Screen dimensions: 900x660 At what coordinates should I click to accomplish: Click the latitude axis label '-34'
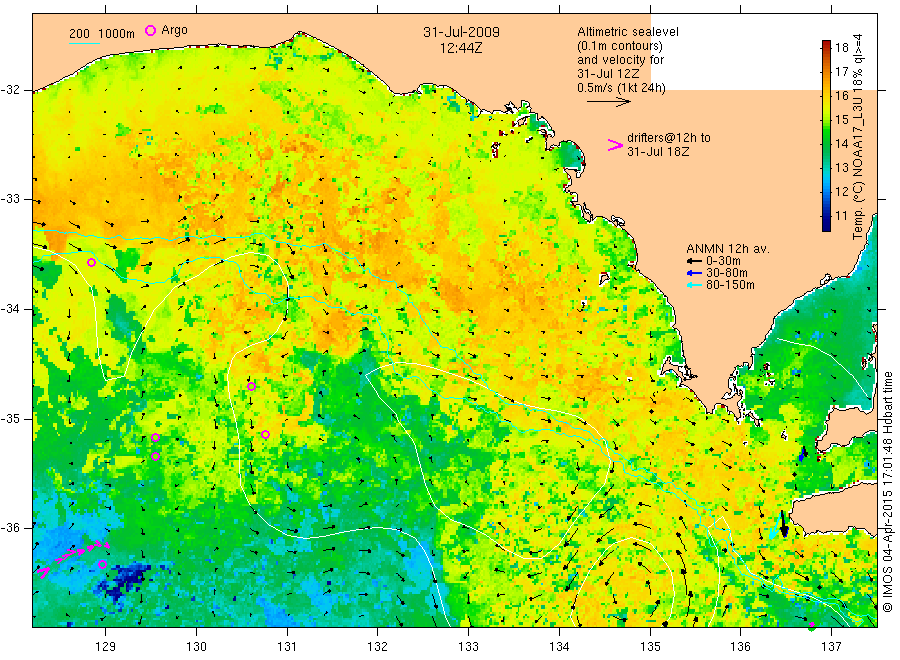click(10, 309)
